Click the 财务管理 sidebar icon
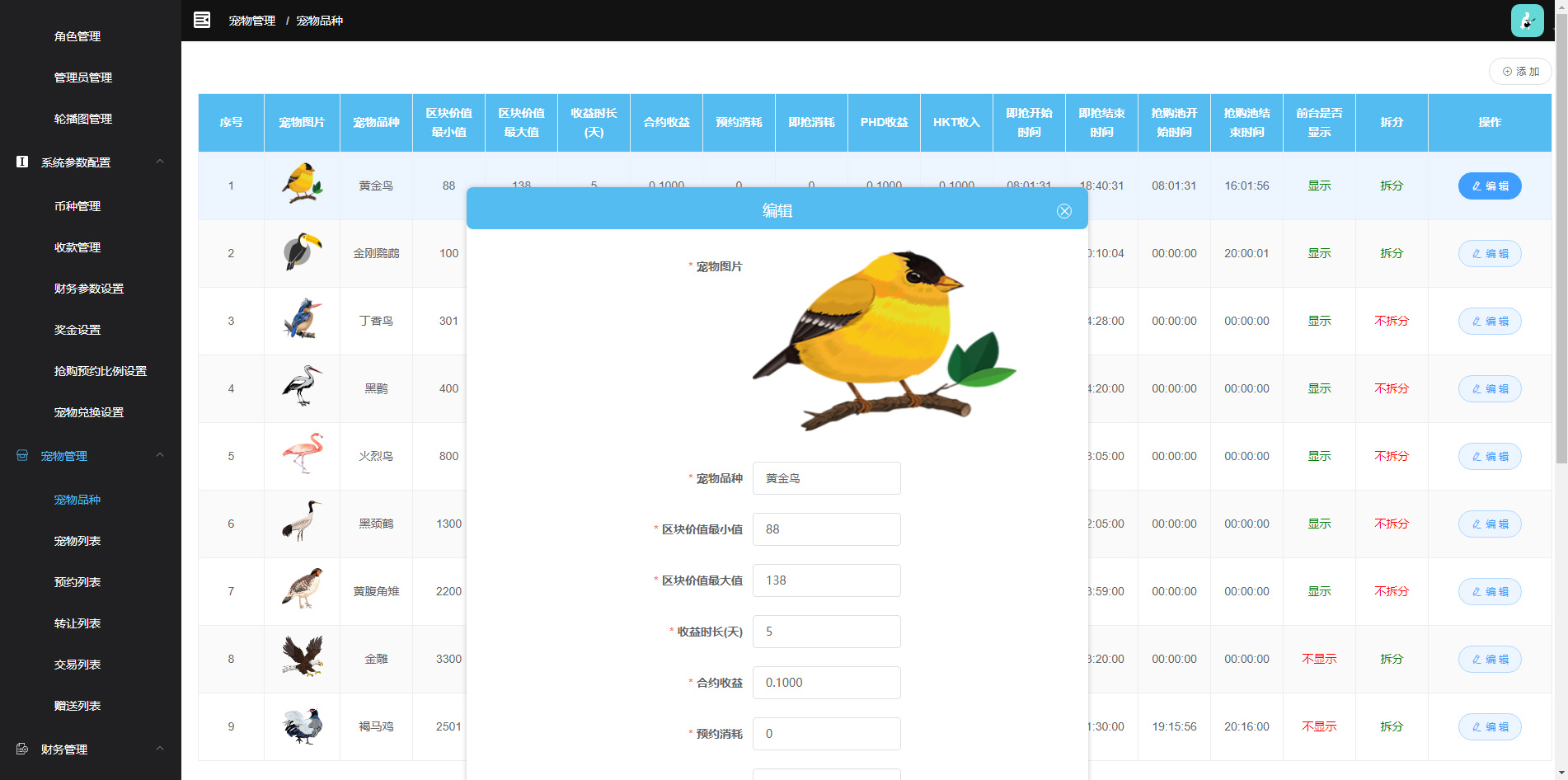This screenshot has height=780, width=1568. point(22,749)
